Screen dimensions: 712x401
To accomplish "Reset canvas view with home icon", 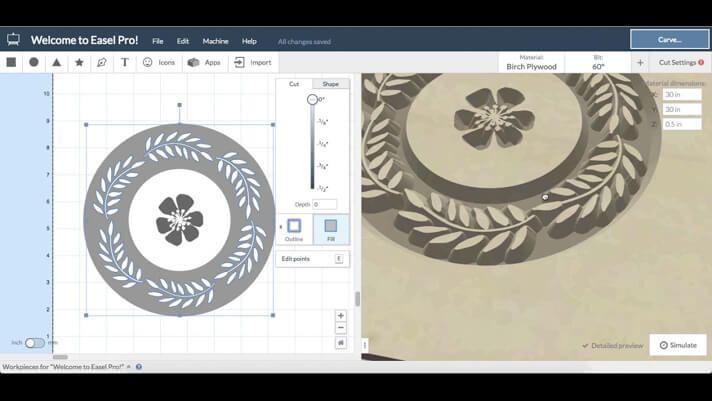I will (341, 343).
